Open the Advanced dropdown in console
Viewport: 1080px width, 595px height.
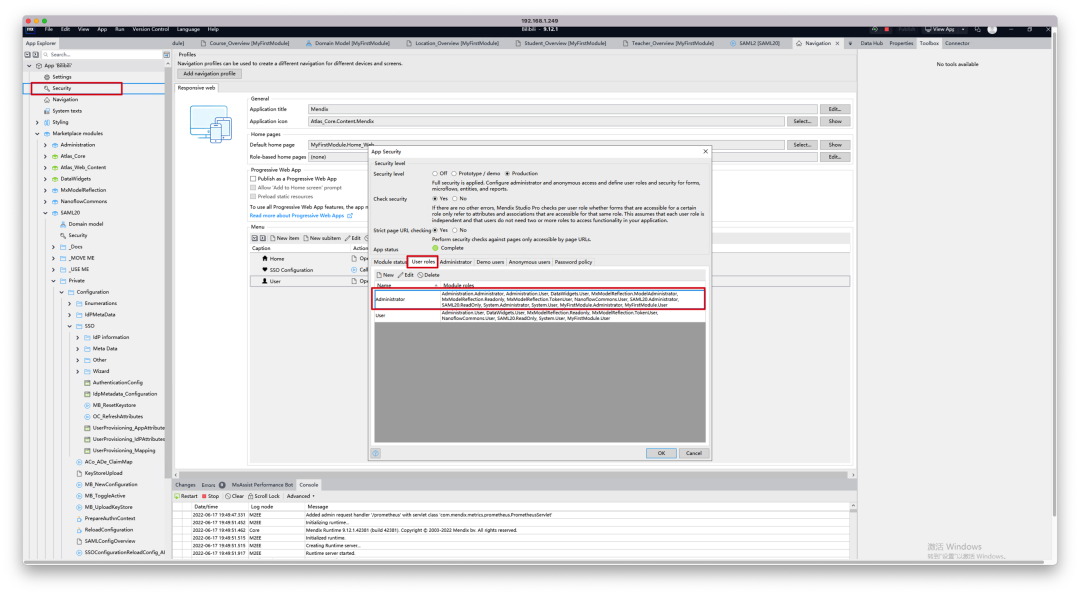[301, 496]
